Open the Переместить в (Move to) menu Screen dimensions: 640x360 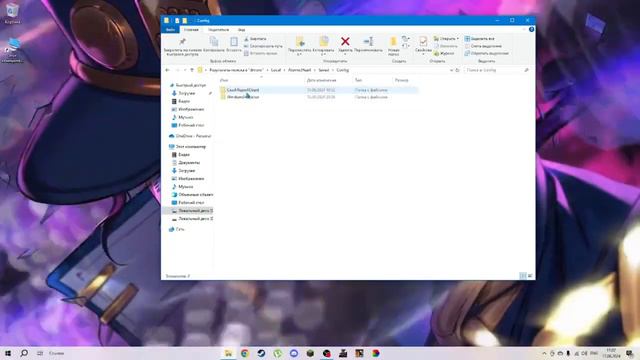click(x=300, y=46)
